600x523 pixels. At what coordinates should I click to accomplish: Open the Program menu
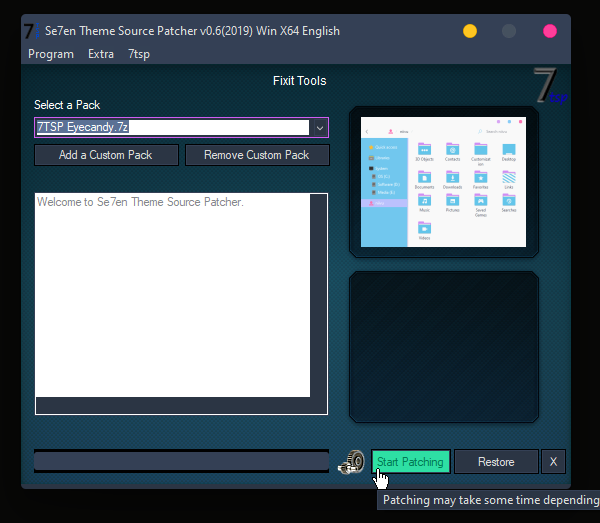point(51,54)
